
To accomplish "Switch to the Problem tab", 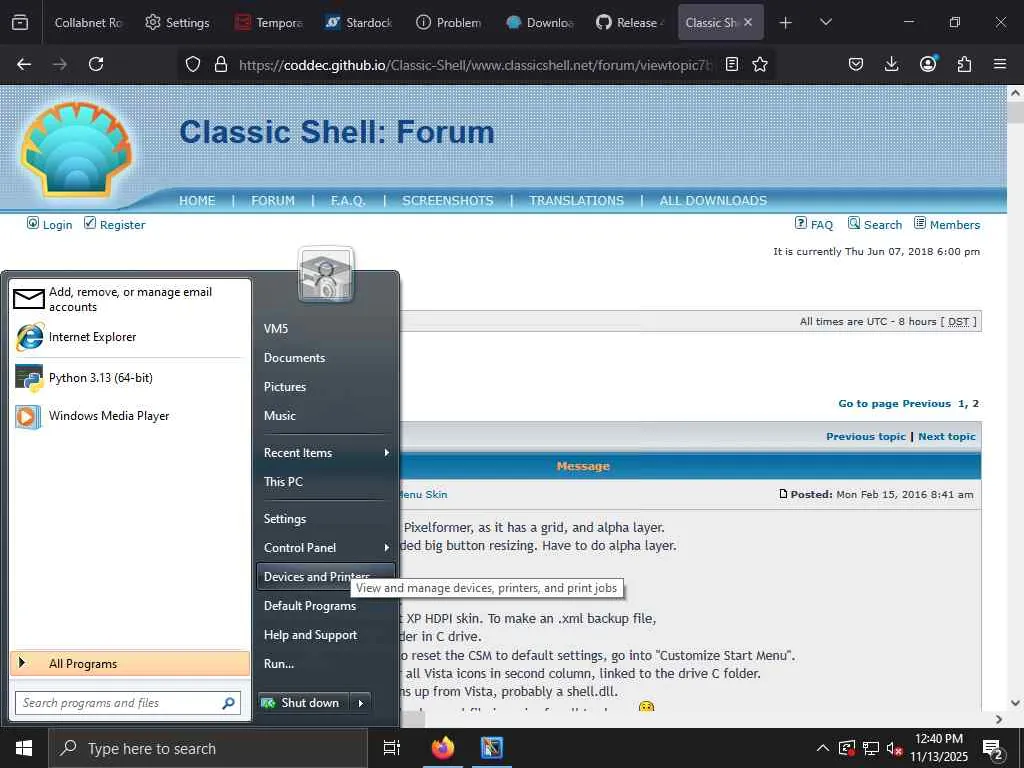I will (449, 22).
